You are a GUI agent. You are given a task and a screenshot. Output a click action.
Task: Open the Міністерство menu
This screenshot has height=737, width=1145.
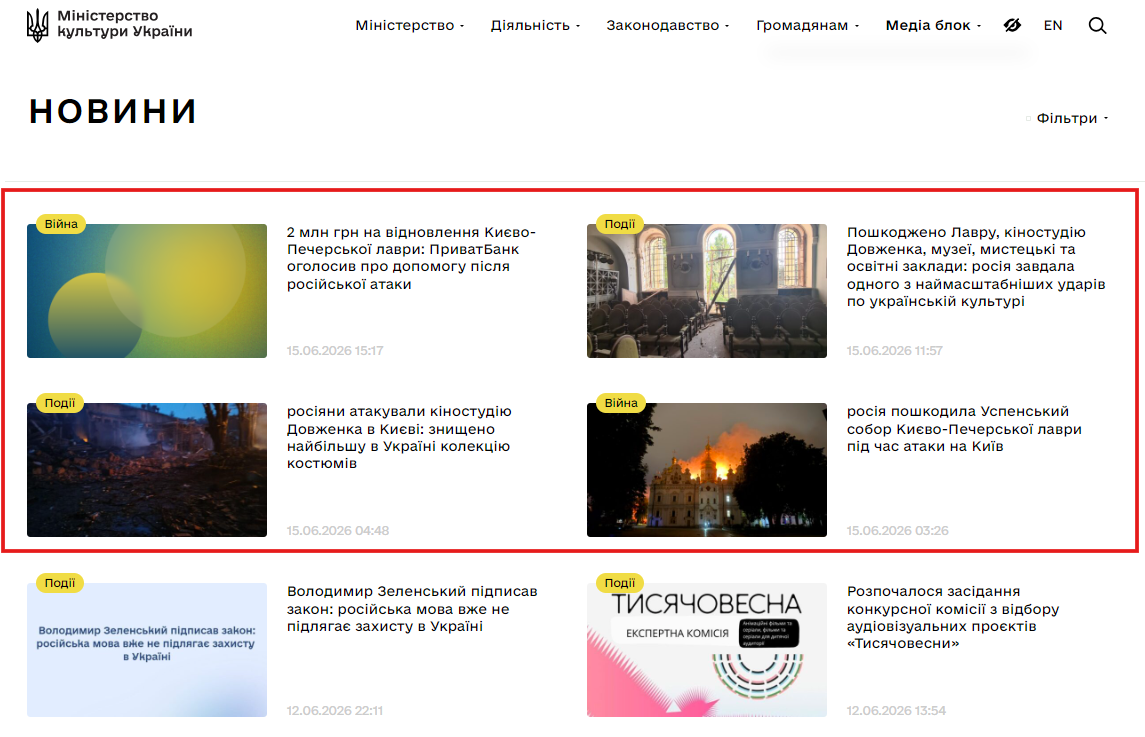tap(410, 26)
